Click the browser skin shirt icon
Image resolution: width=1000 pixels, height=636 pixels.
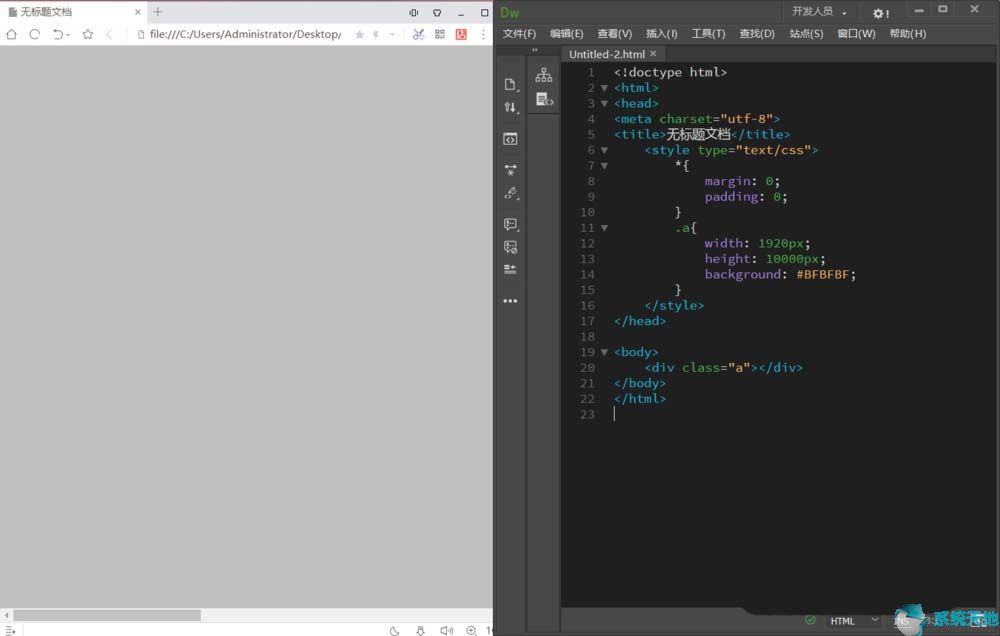click(437, 13)
